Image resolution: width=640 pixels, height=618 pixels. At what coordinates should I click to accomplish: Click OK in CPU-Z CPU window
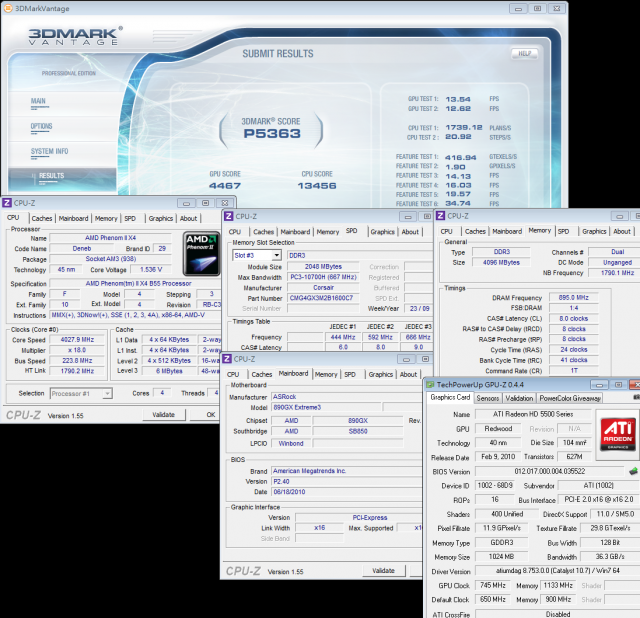click(x=211, y=415)
